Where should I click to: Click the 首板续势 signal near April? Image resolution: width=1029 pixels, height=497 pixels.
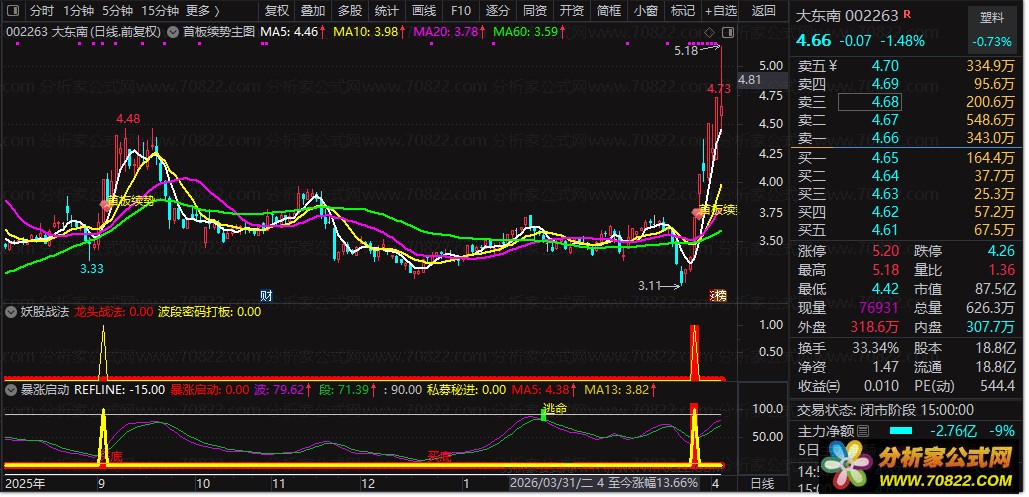[718, 209]
